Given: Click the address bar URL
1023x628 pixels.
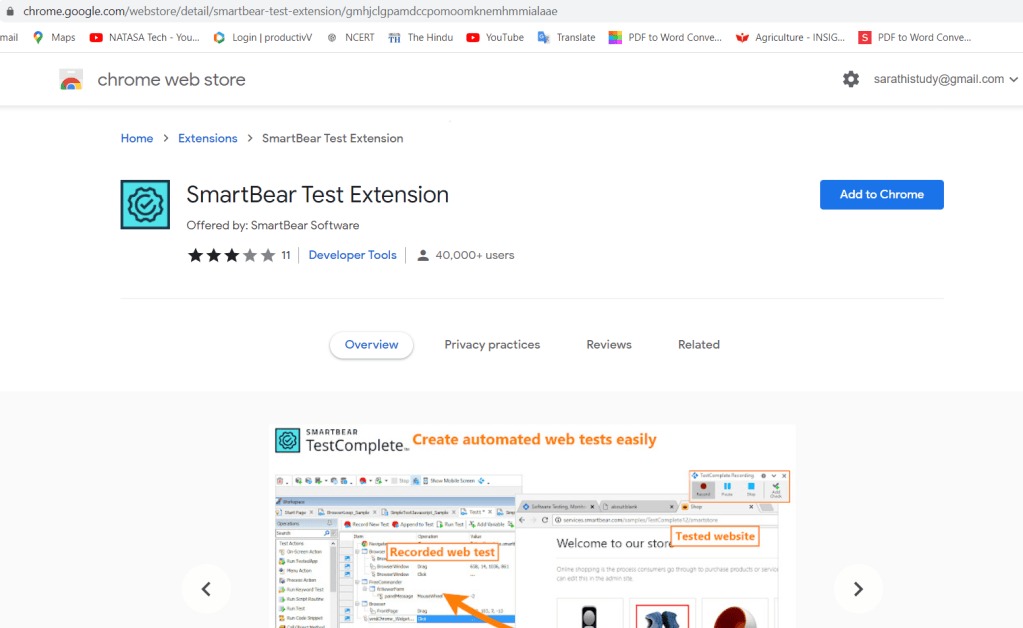Looking at the screenshot, I should click(x=290, y=11).
